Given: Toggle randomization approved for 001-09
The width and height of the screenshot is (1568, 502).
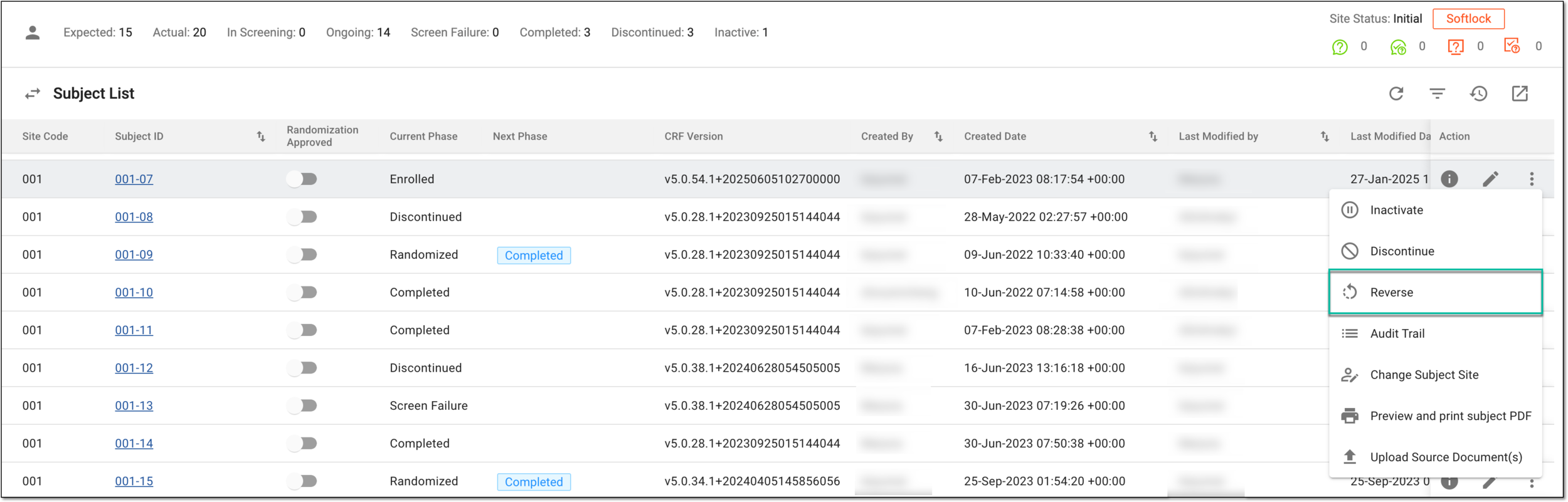Looking at the screenshot, I should pyautogui.click(x=302, y=254).
